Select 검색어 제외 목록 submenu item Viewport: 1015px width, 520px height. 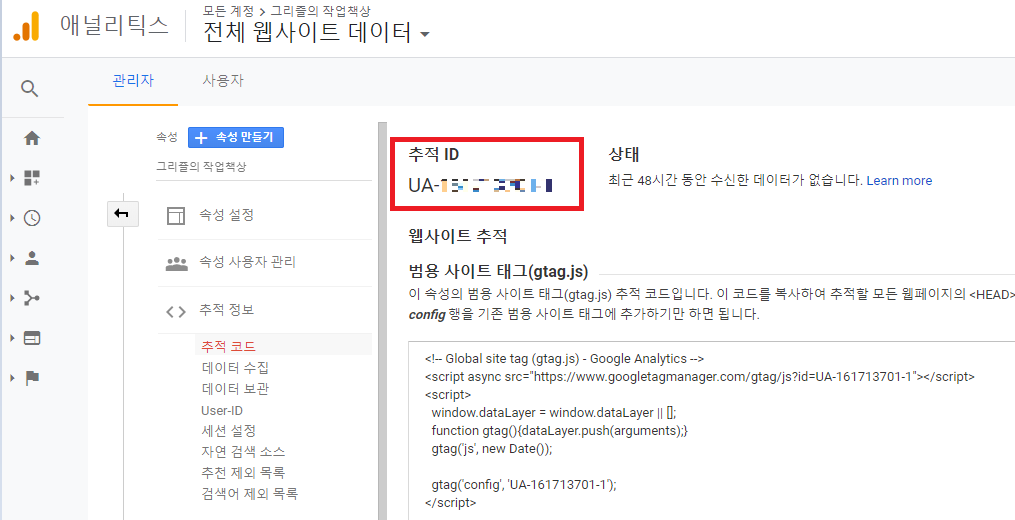pyautogui.click(x=249, y=493)
